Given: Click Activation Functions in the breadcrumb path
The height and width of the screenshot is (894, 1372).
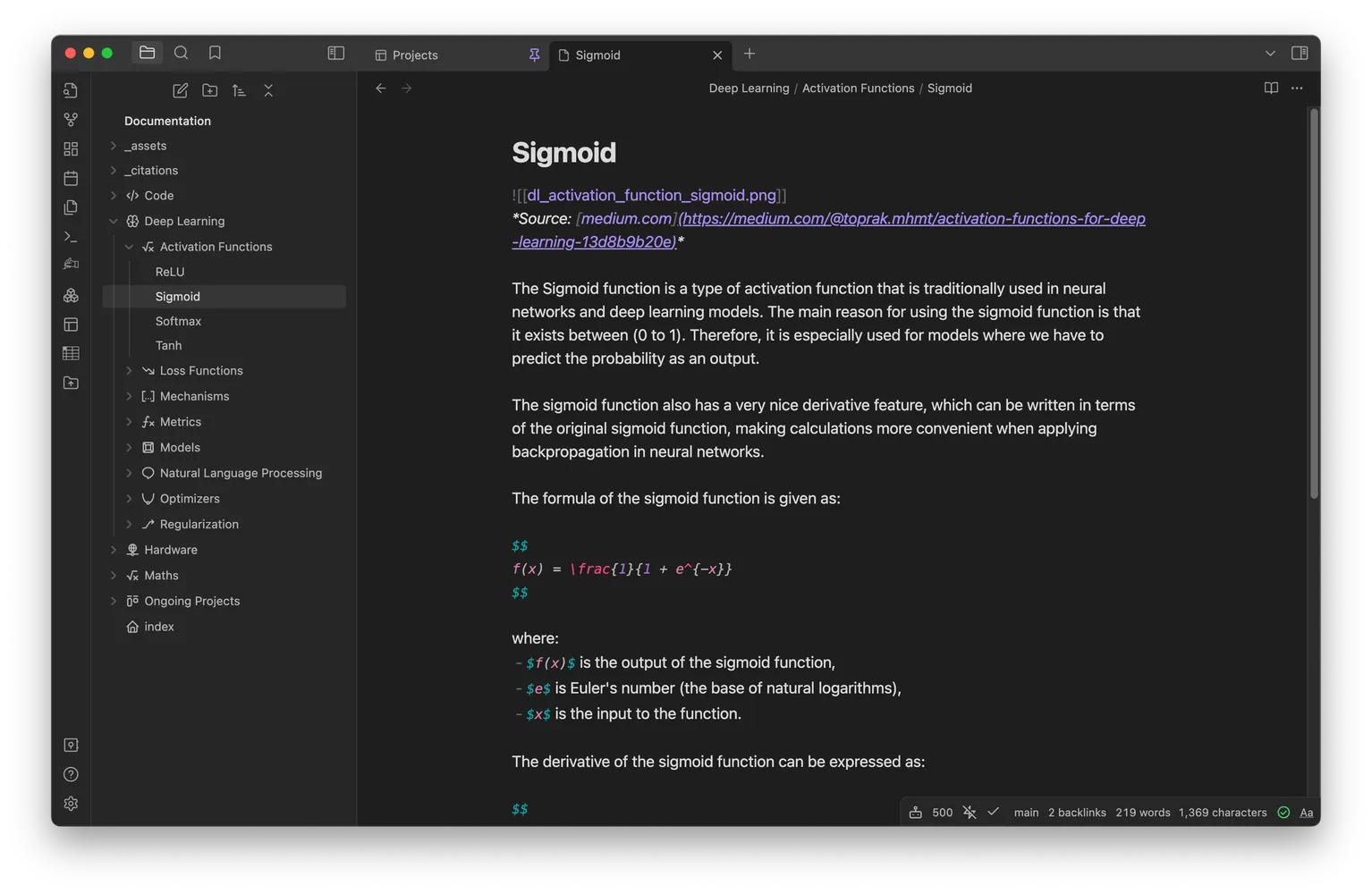Looking at the screenshot, I should pyautogui.click(x=858, y=88).
